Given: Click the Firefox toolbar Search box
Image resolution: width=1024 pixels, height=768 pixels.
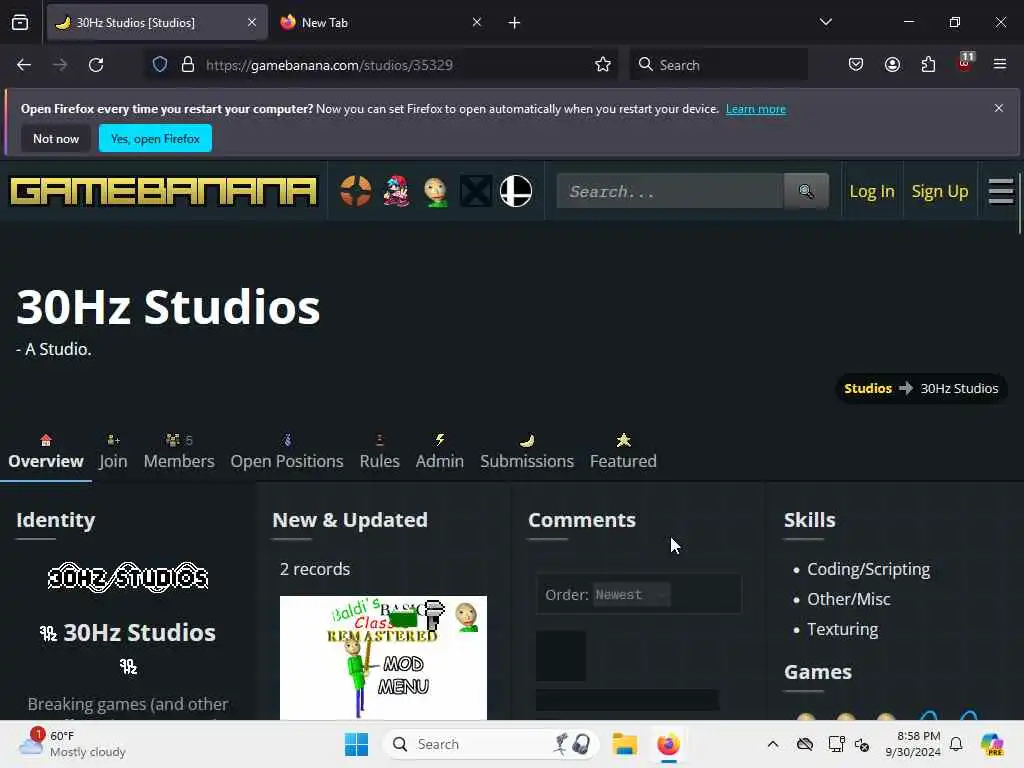Looking at the screenshot, I should [x=718, y=65].
